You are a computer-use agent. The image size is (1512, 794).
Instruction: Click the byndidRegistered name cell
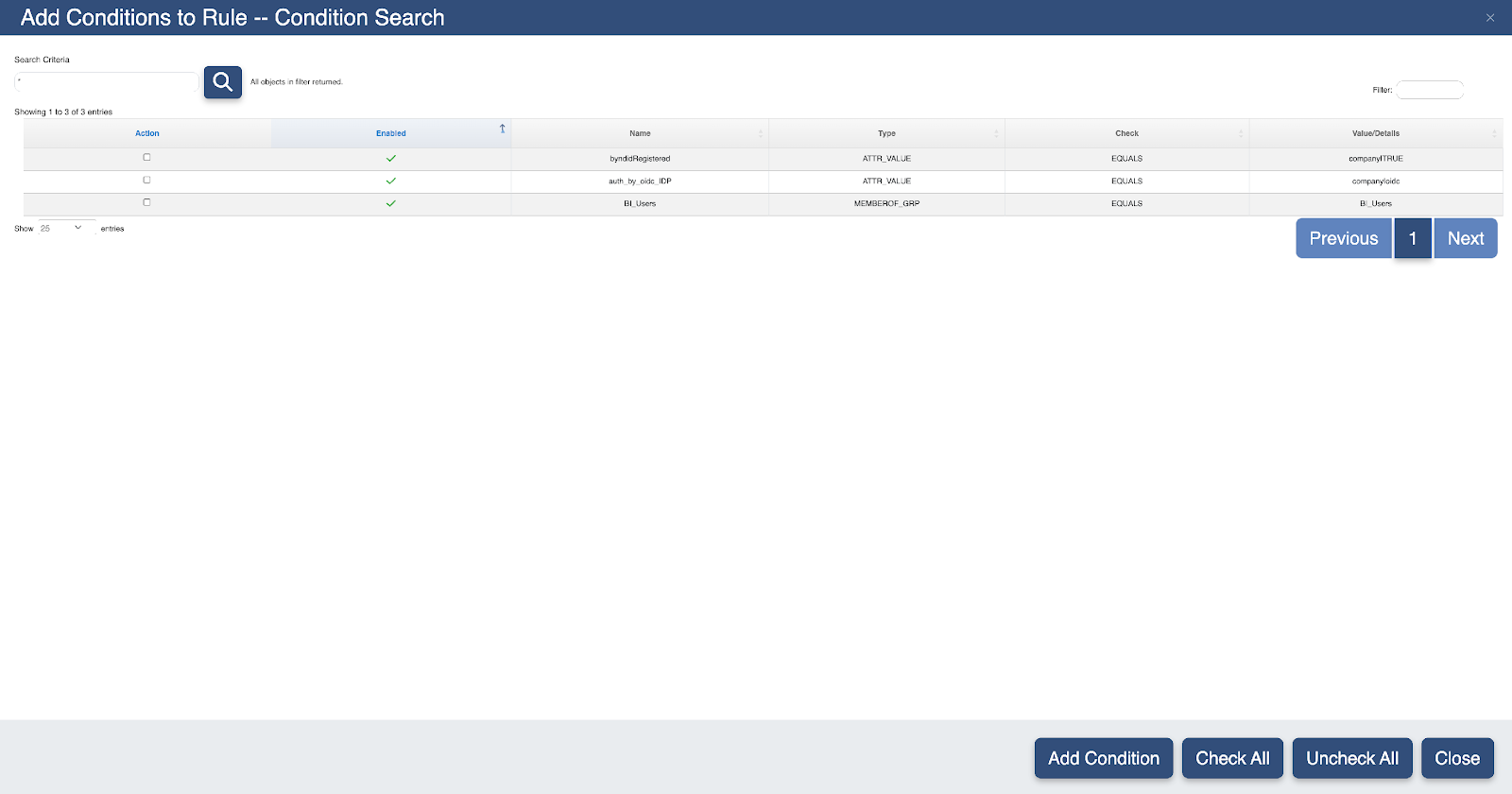640,159
